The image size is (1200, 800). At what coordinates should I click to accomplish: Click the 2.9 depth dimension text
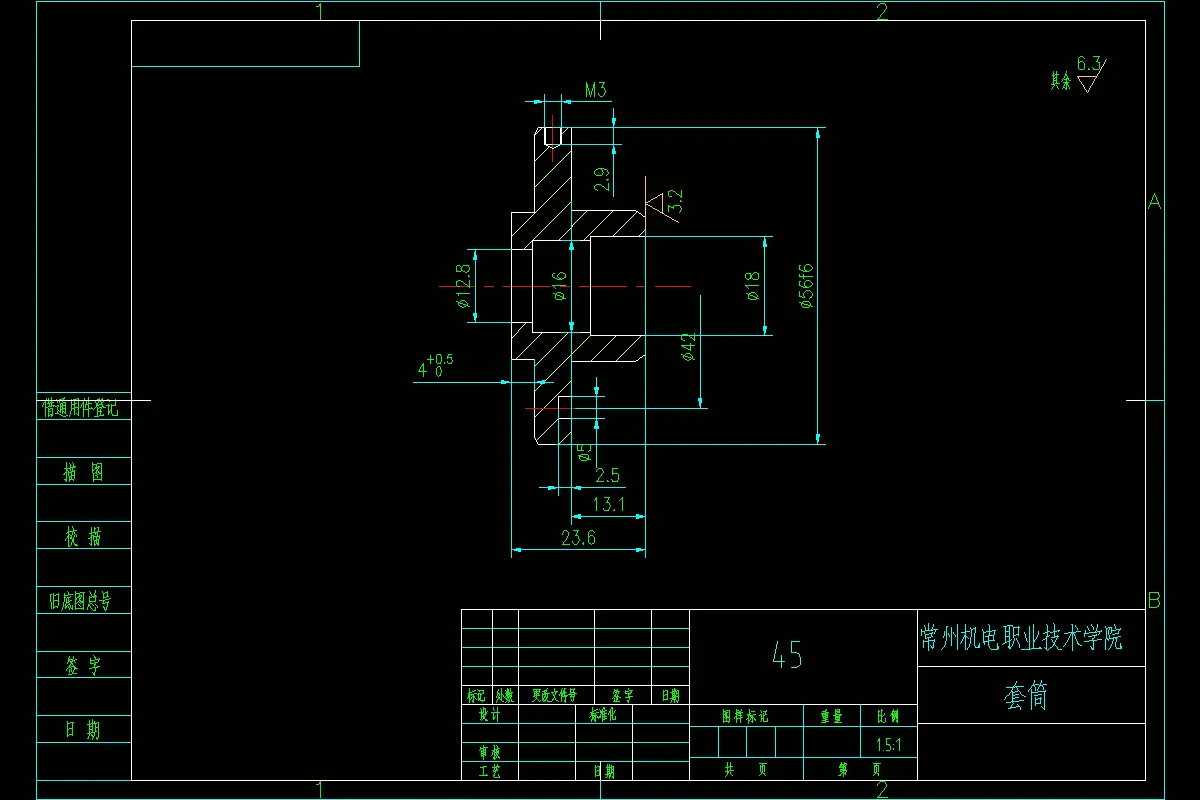coord(601,180)
